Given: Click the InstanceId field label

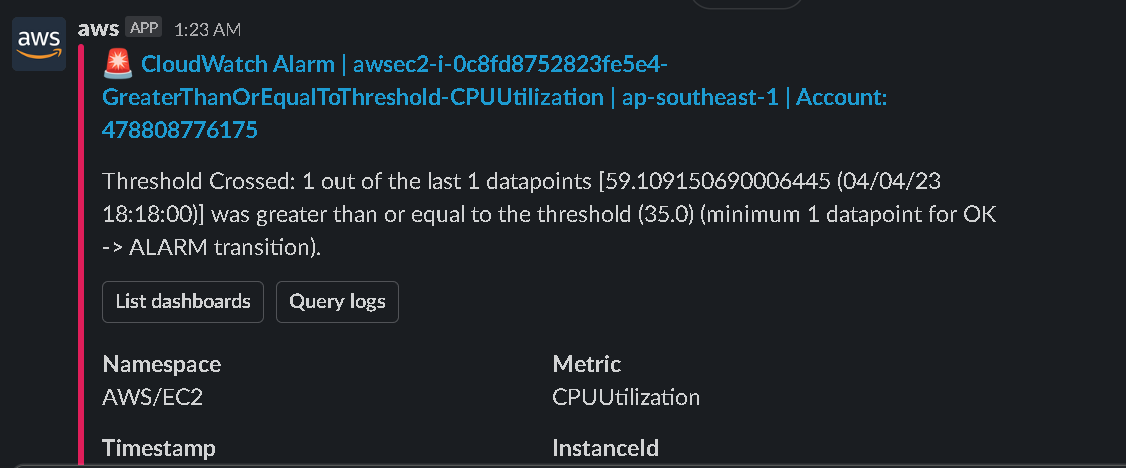Looking at the screenshot, I should (605, 447).
